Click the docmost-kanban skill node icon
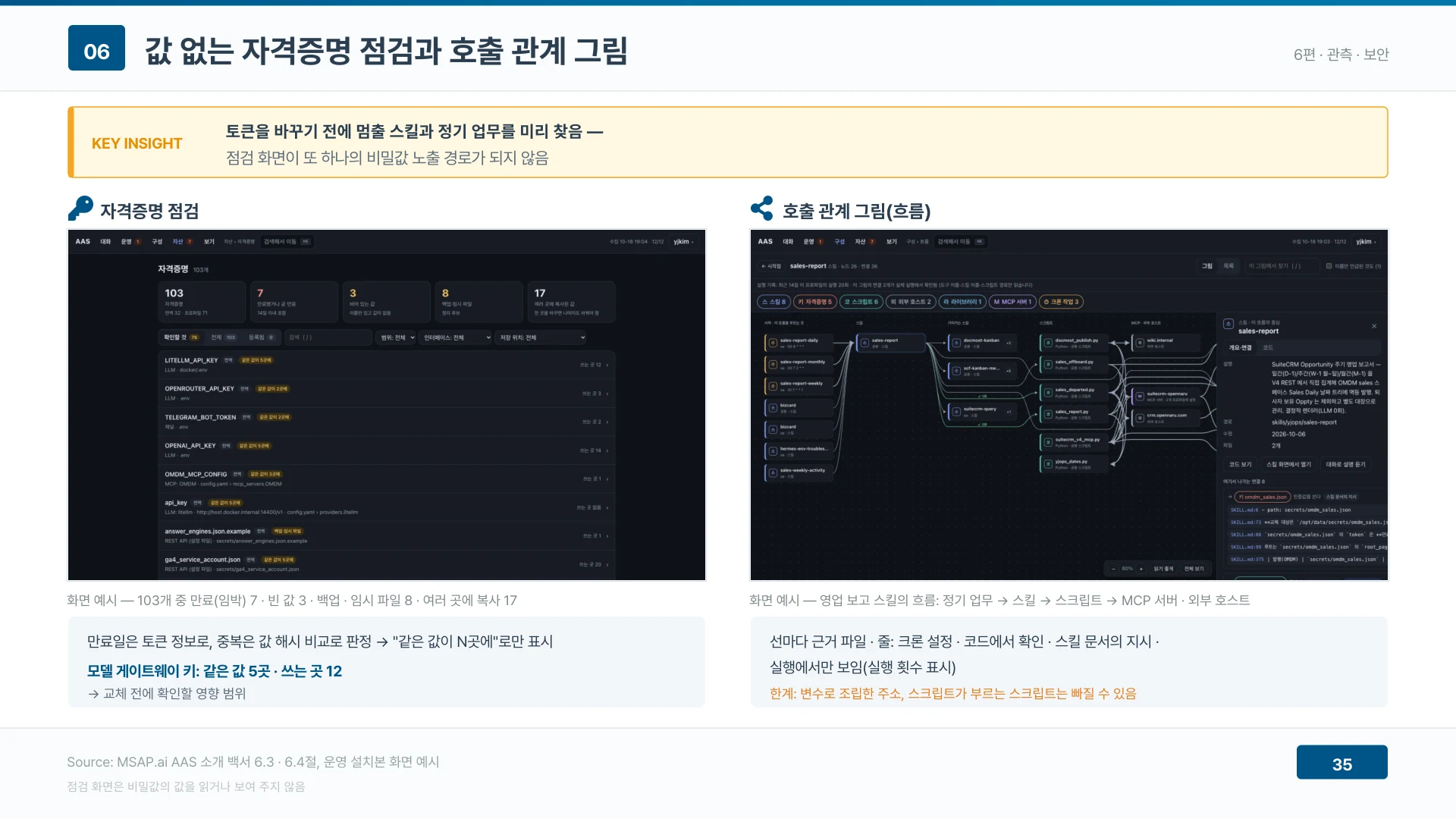Screen dimensions: 1456x819 click(956, 343)
